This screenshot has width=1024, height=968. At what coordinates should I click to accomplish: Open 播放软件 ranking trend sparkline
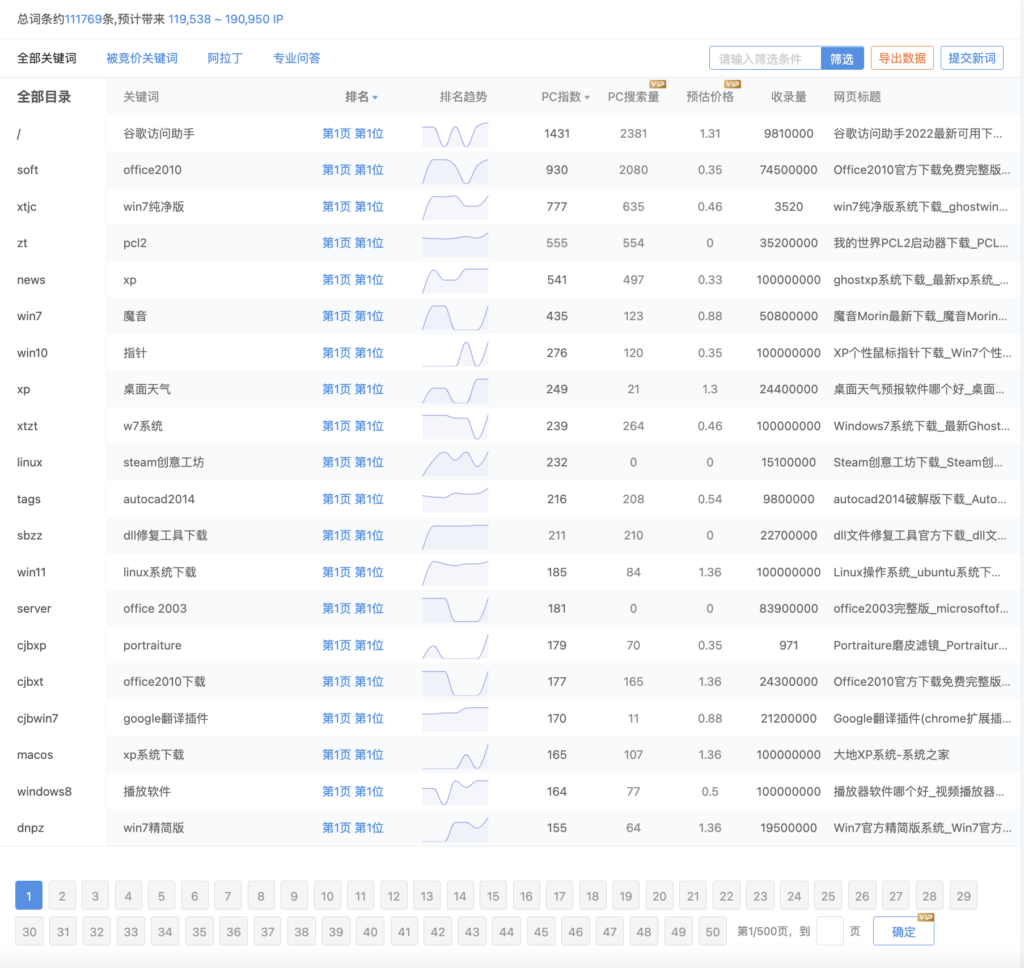[x=455, y=792]
